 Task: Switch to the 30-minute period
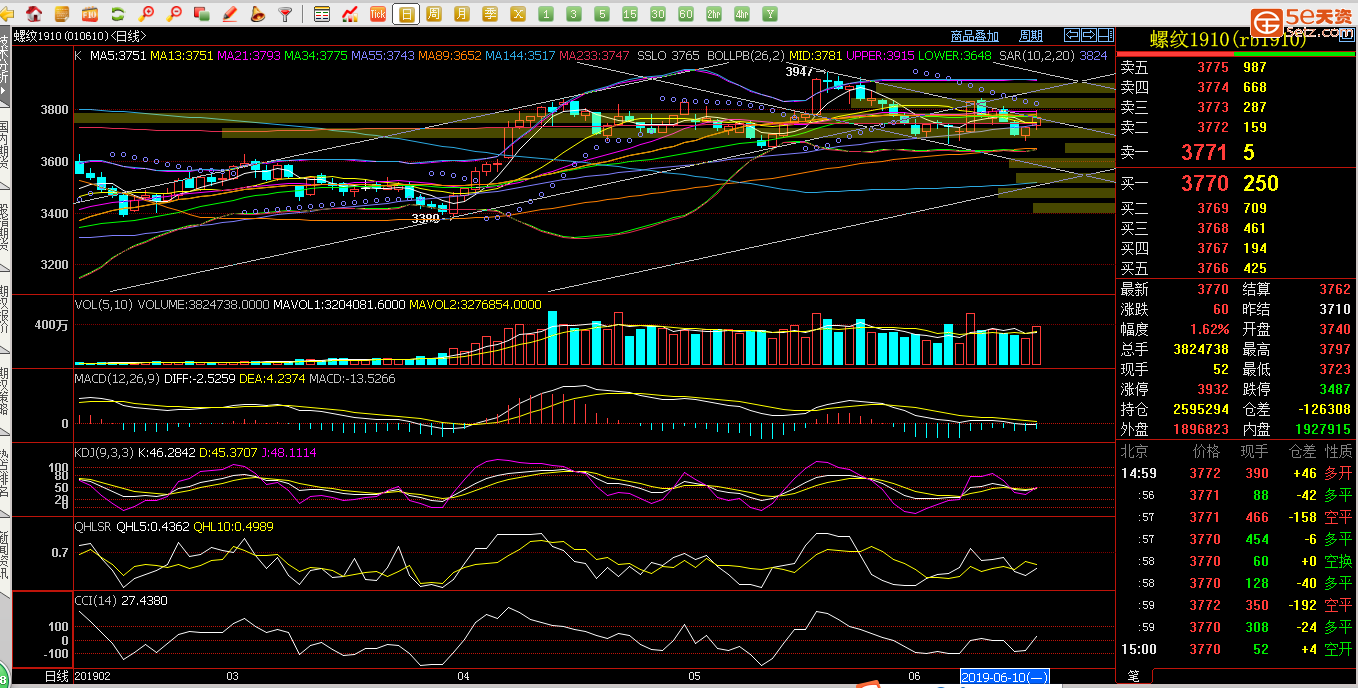pyautogui.click(x=658, y=14)
